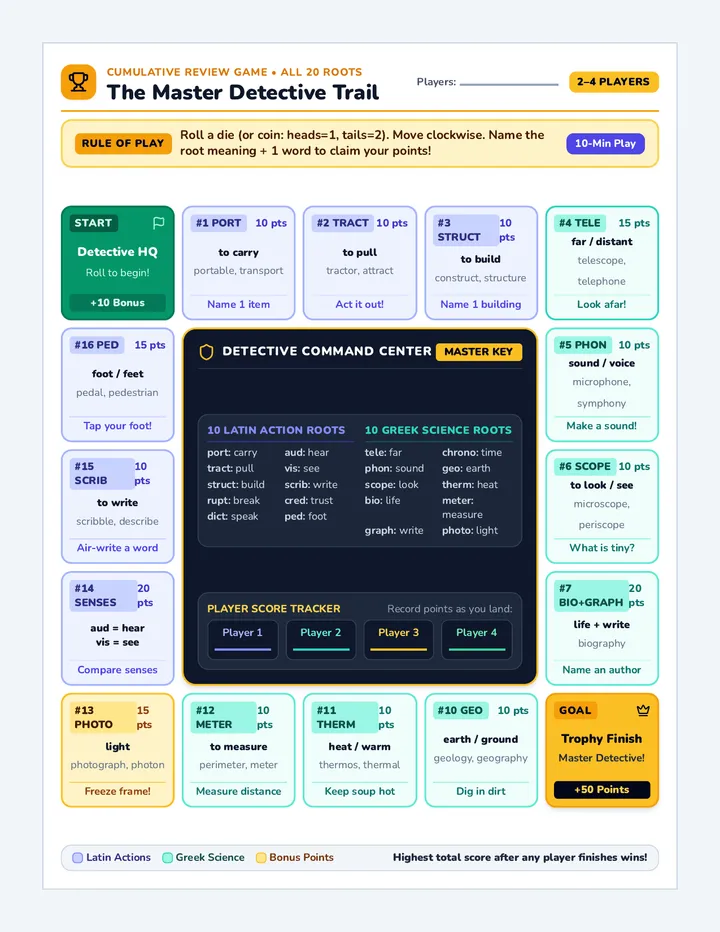
Task: Click the '10 GREEK SCIENCE ROOTS' heading
Action: (438, 430)
